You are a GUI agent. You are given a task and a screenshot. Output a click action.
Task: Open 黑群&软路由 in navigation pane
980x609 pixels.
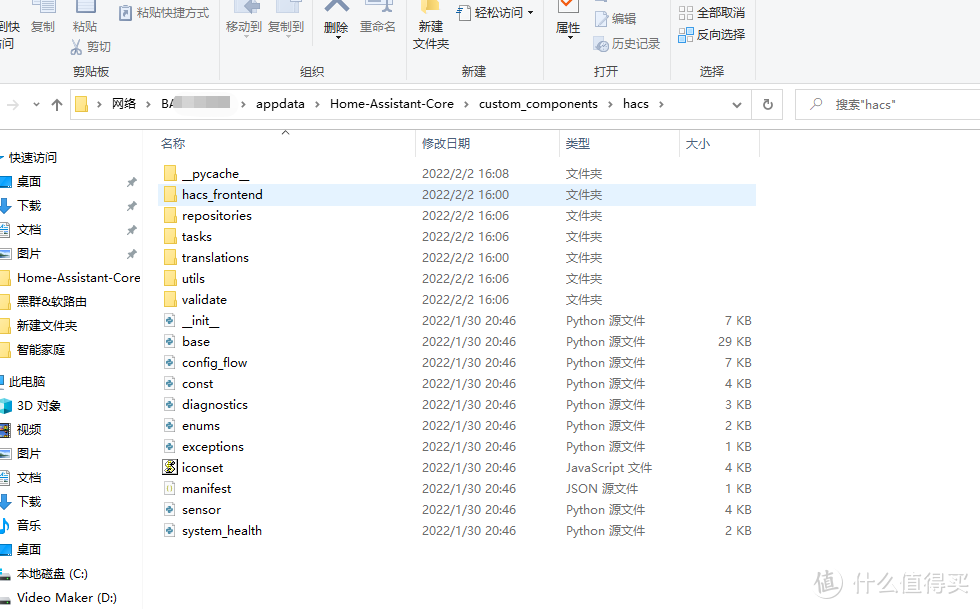point(51,302)
